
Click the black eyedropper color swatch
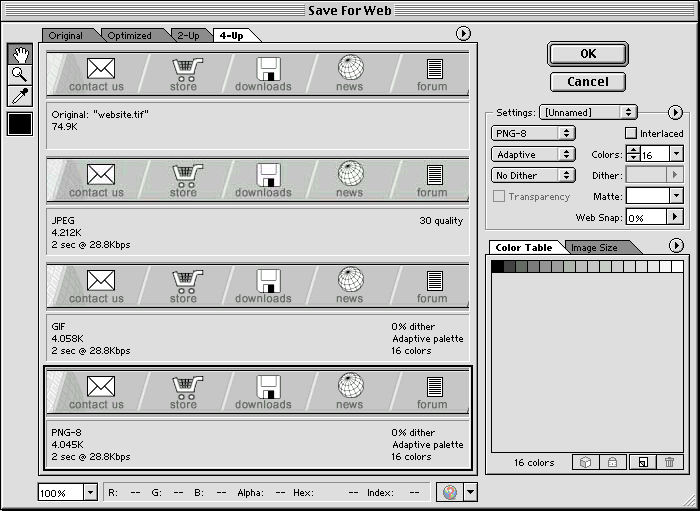point(20,124)
